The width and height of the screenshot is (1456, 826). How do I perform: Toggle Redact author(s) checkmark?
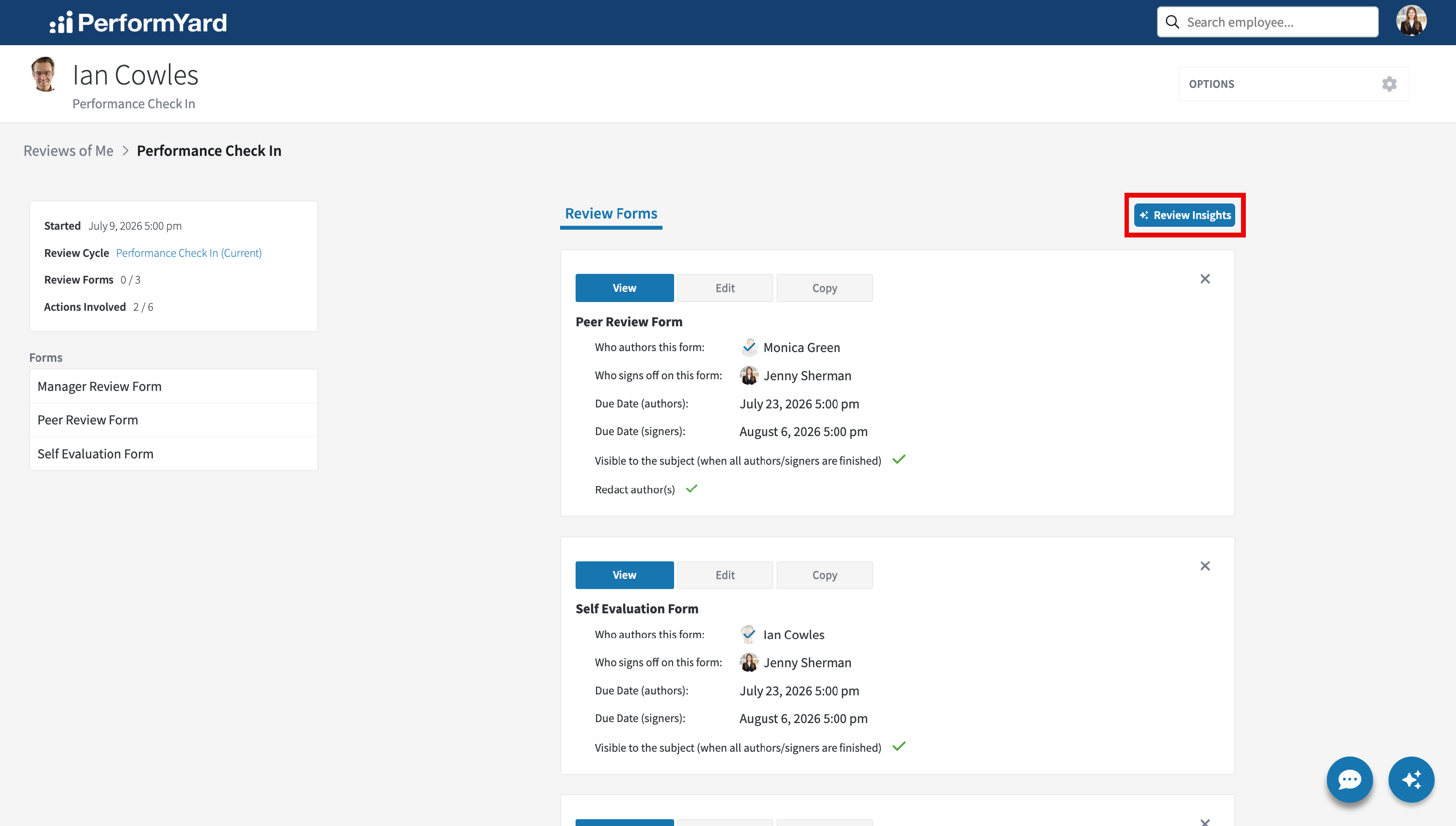coord(692,488)
